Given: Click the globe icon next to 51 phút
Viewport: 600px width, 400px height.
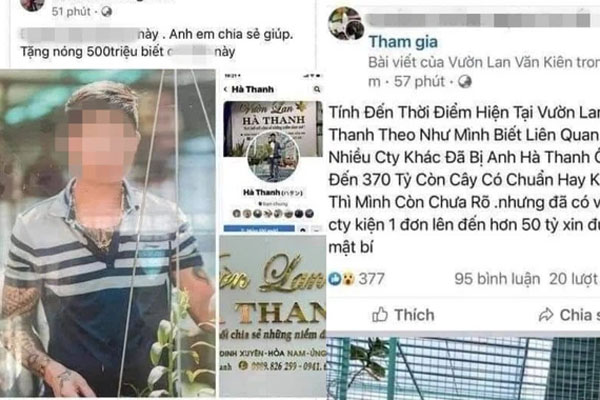Looking at the screenshot, I should (106, 12).
